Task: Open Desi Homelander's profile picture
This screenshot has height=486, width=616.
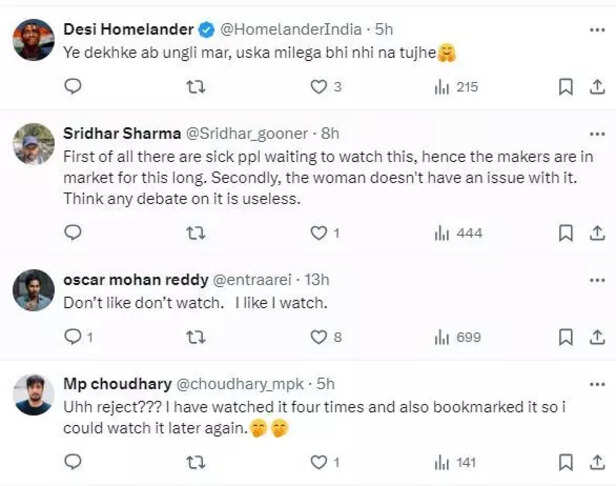Action: point(34,39)
